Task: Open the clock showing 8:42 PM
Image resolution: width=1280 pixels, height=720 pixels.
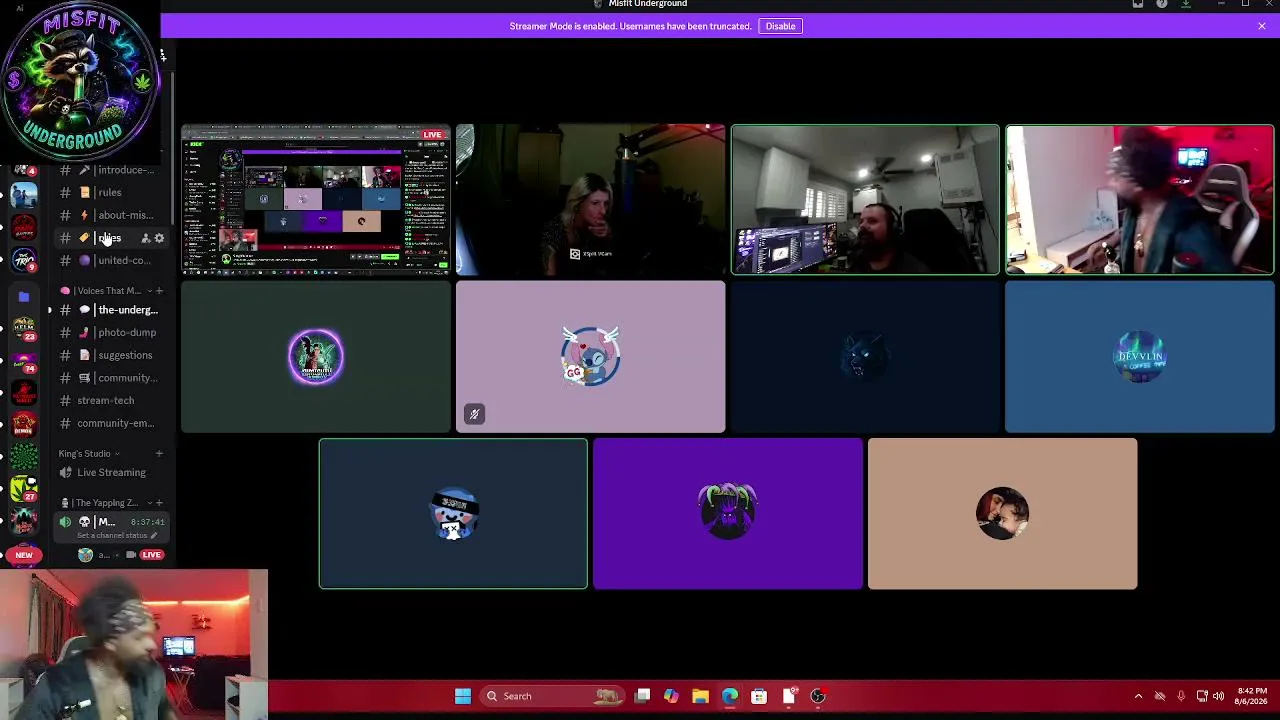Action: (x=1250, y=696)
